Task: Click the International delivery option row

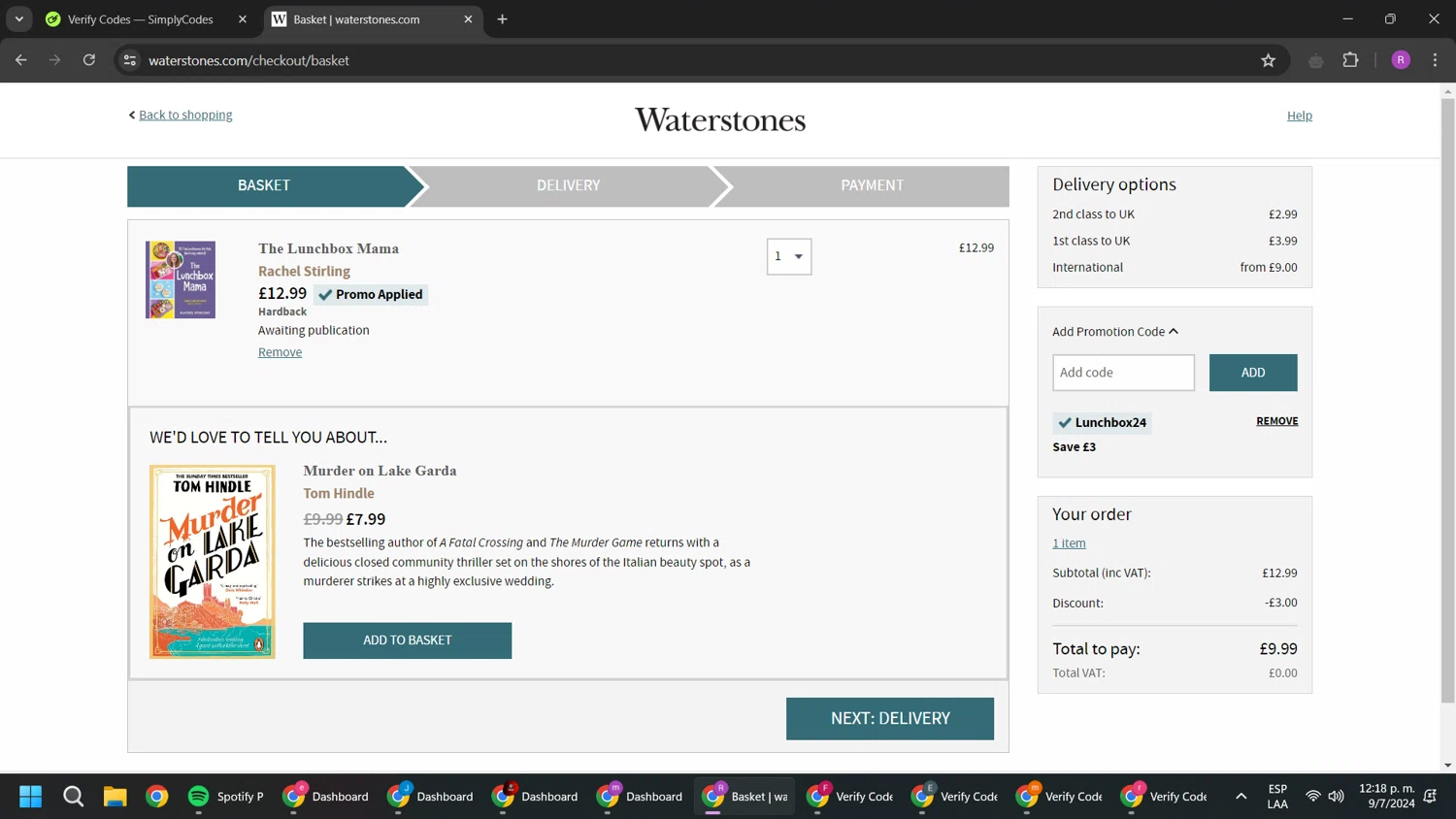Action: point(1175,267)
